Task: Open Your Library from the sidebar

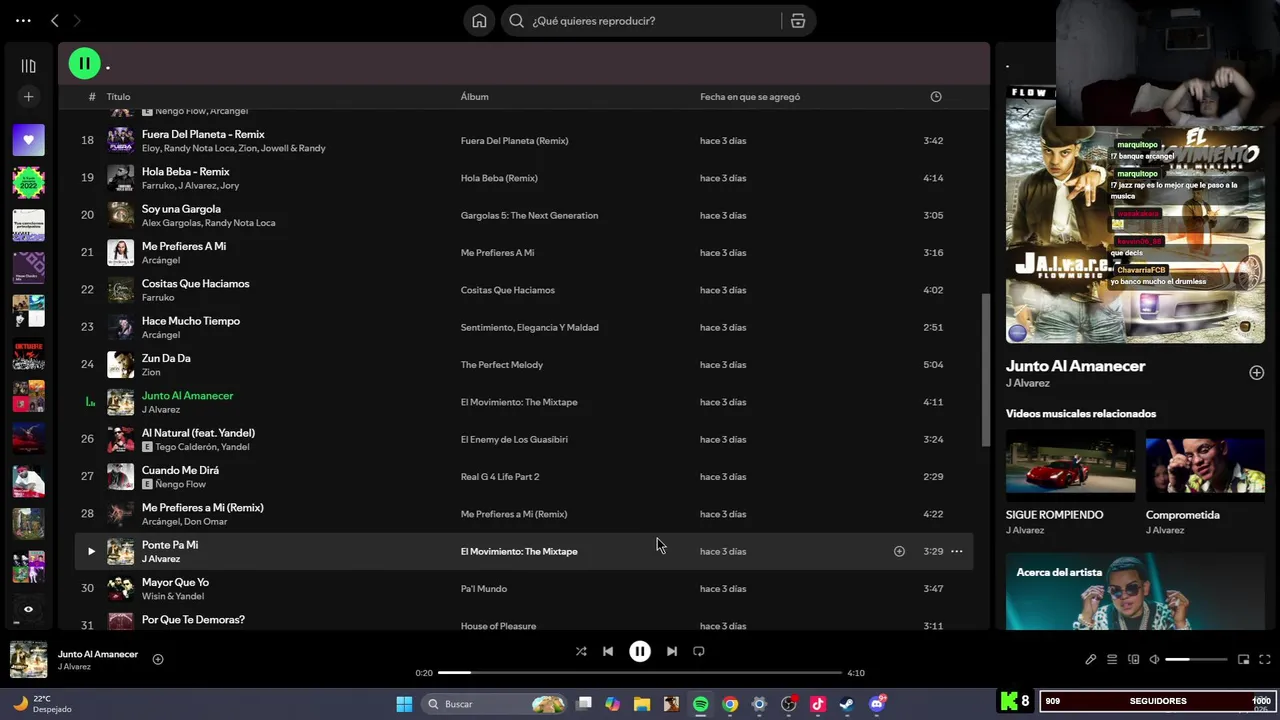Action: click(x=28, y=66)
